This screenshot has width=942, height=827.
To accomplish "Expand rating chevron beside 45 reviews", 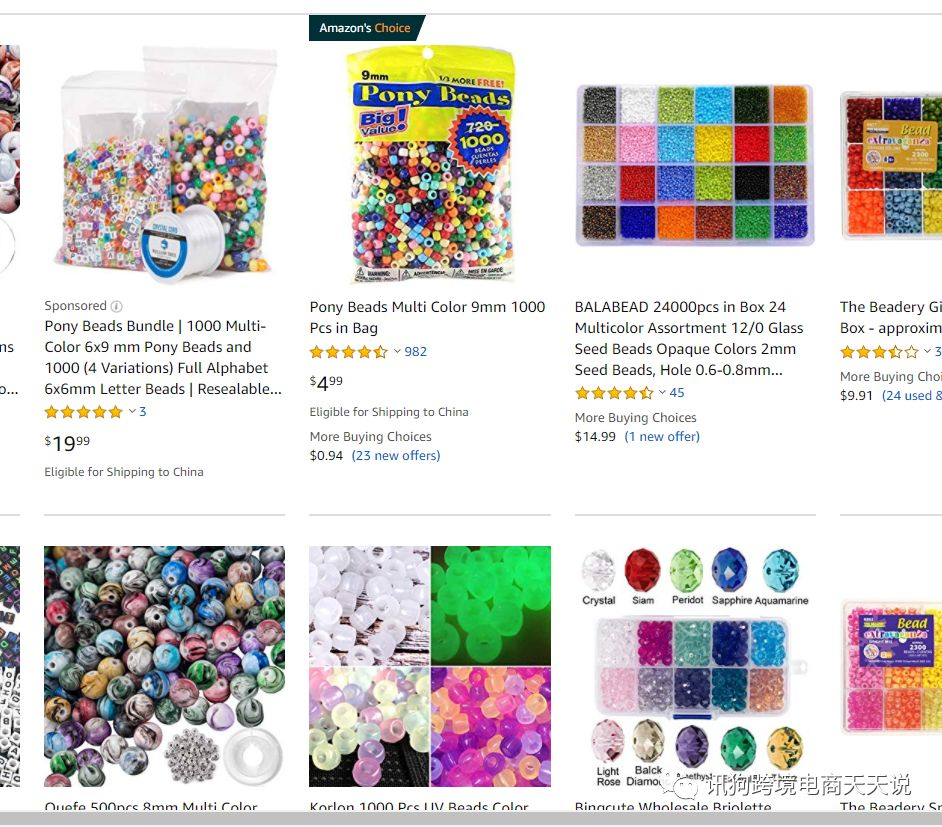I will [x=662, y=392].
